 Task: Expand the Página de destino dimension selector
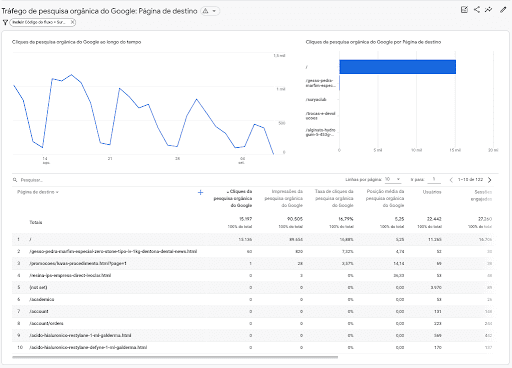[x=38, y=192]
